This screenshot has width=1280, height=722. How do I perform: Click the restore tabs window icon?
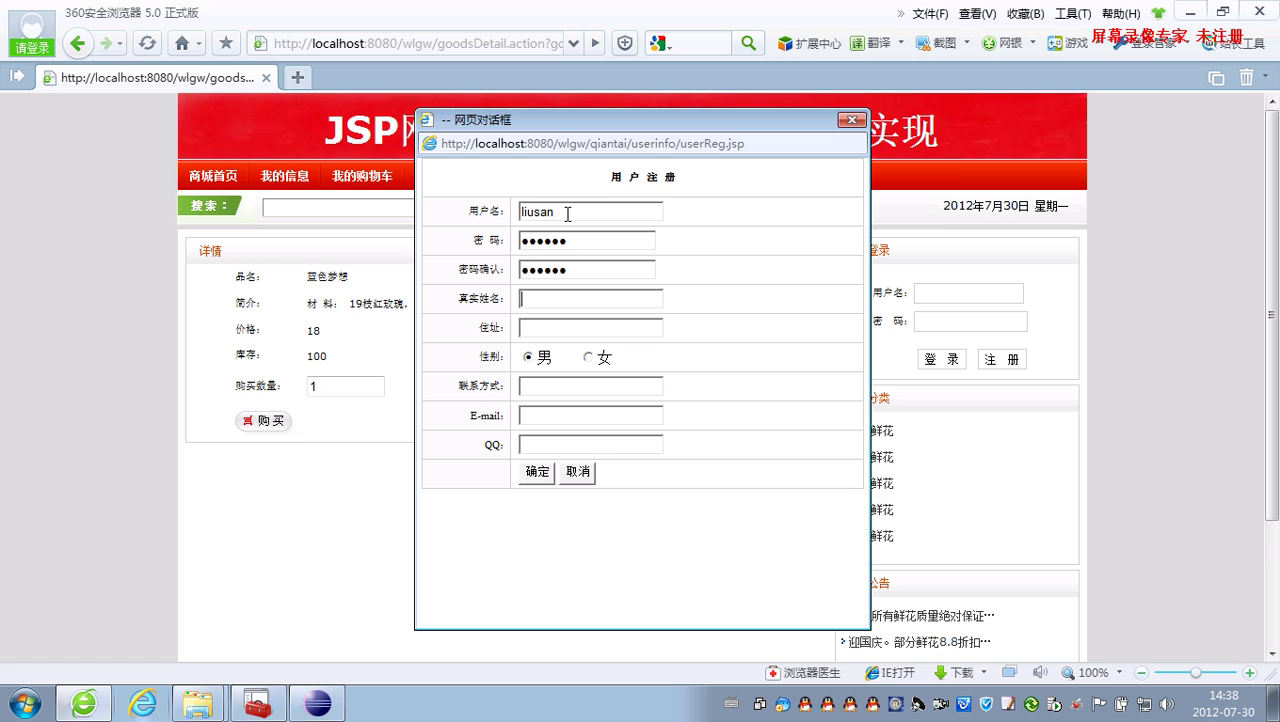pos(1216,77)
